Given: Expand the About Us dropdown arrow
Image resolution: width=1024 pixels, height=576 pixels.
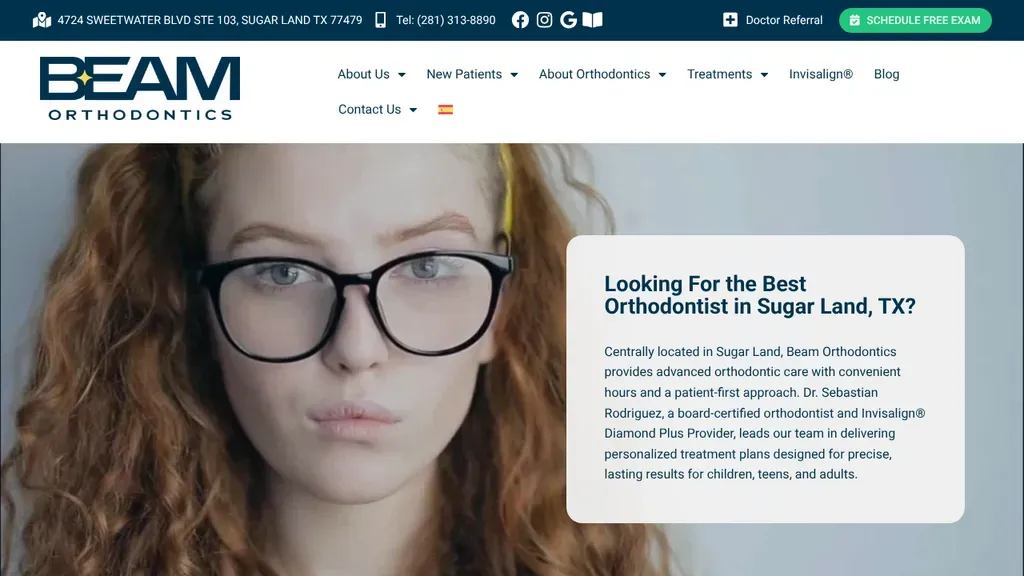Looking at the screenshot, I should [x=402, y=74].
